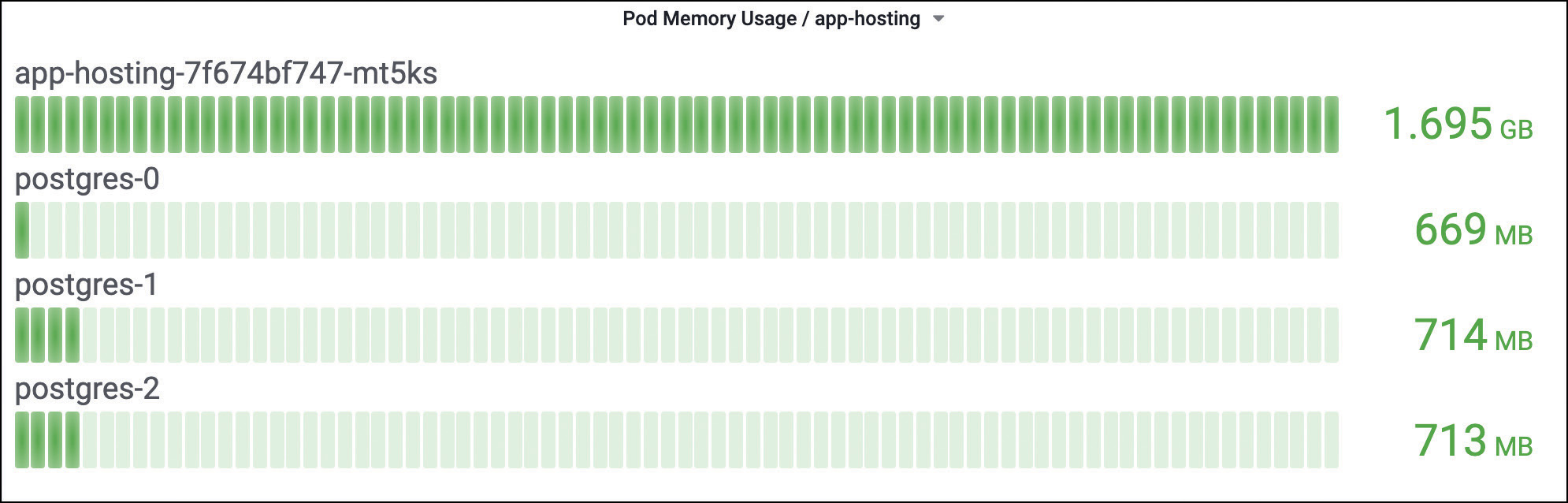Click the 714 MB memory value
The image size is (1568, 503).
(1450, 335)
